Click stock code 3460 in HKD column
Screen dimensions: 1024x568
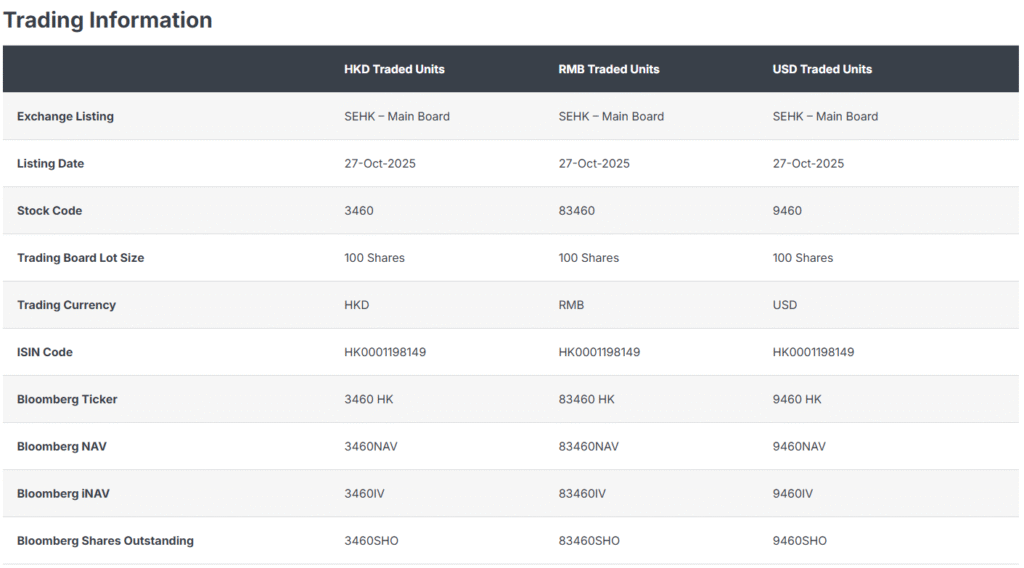click(359, 211)
